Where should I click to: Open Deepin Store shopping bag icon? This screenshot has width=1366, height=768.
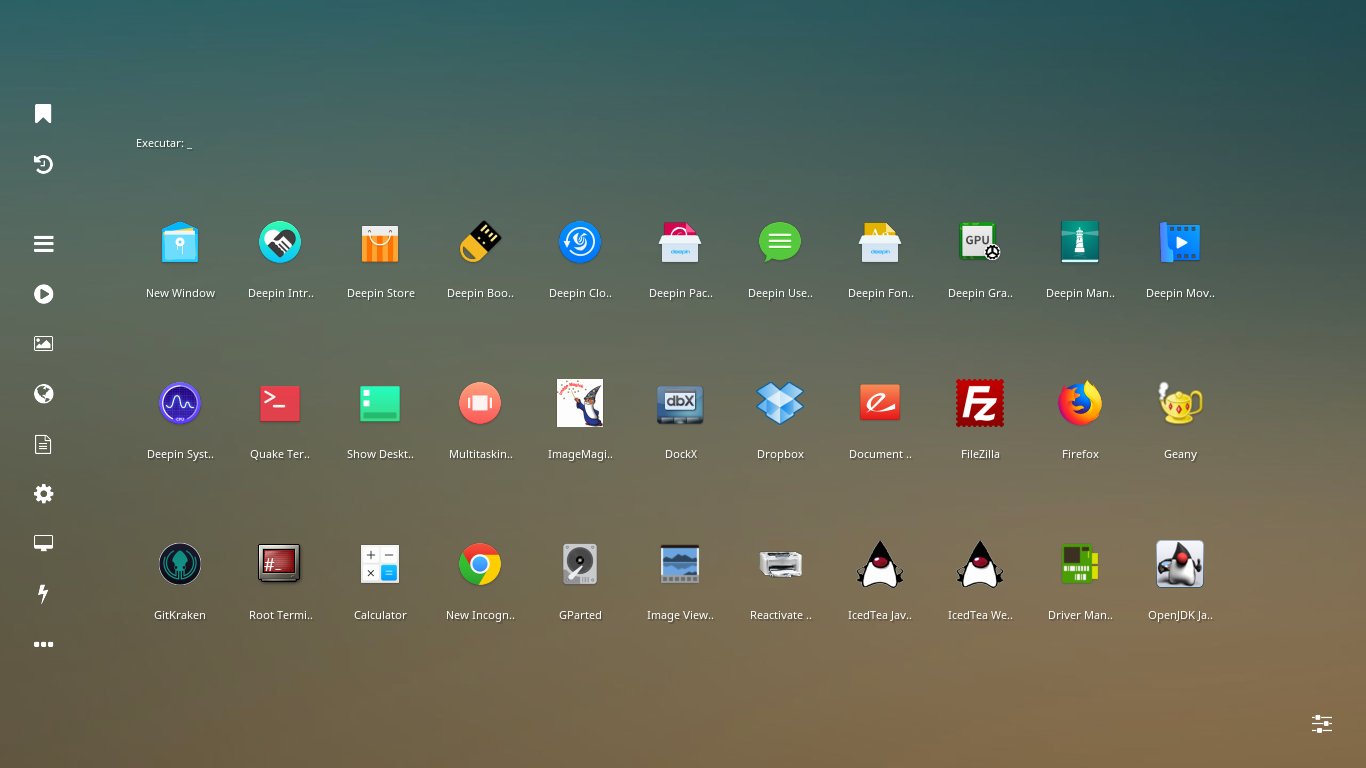click(380, 243)
